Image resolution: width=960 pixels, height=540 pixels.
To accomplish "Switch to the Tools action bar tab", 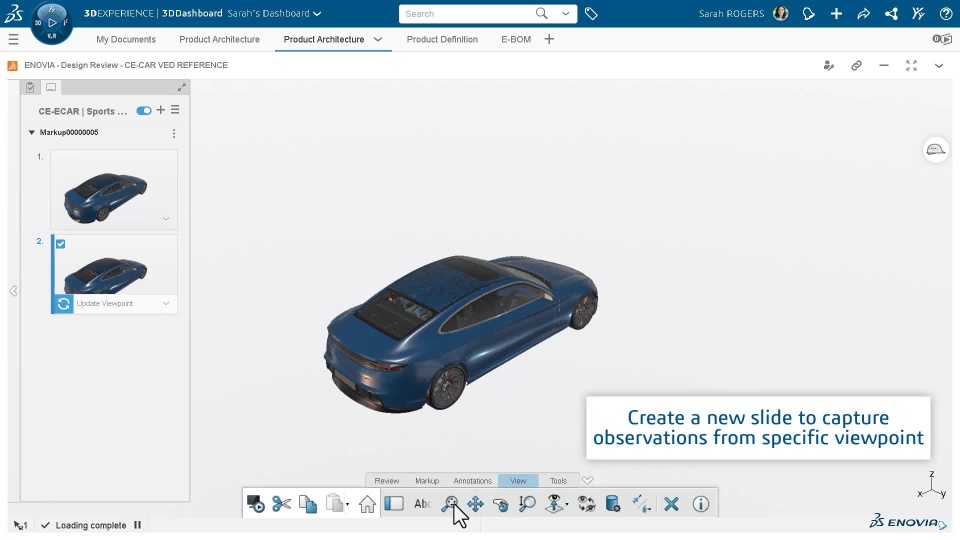I will tap(558, 481).
